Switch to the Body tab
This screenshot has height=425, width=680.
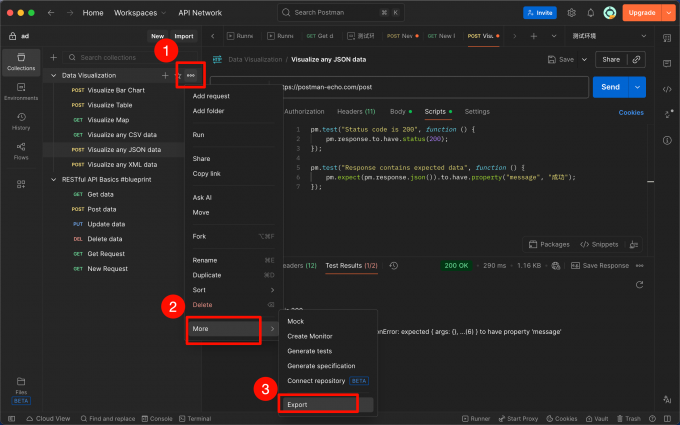pos(401,112)
